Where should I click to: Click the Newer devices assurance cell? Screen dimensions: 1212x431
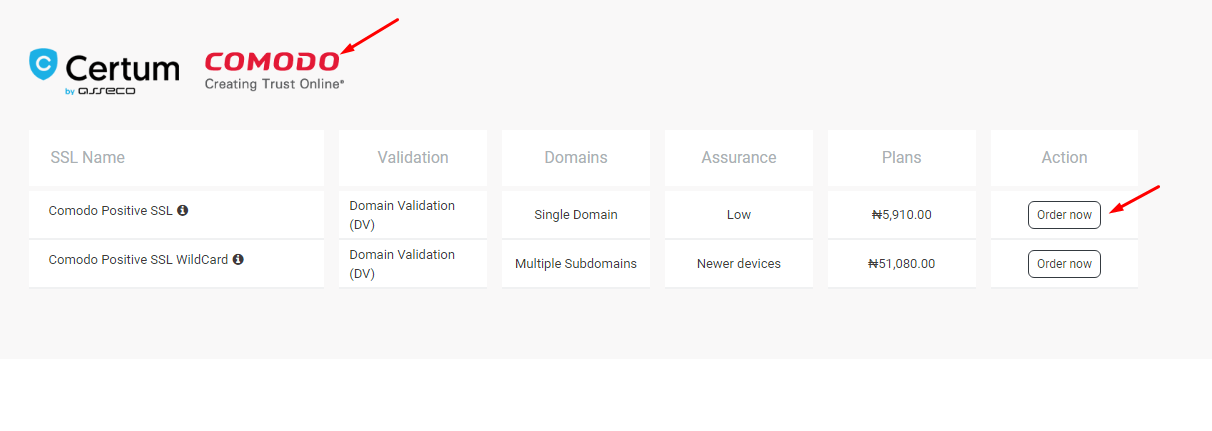point(739,264)
